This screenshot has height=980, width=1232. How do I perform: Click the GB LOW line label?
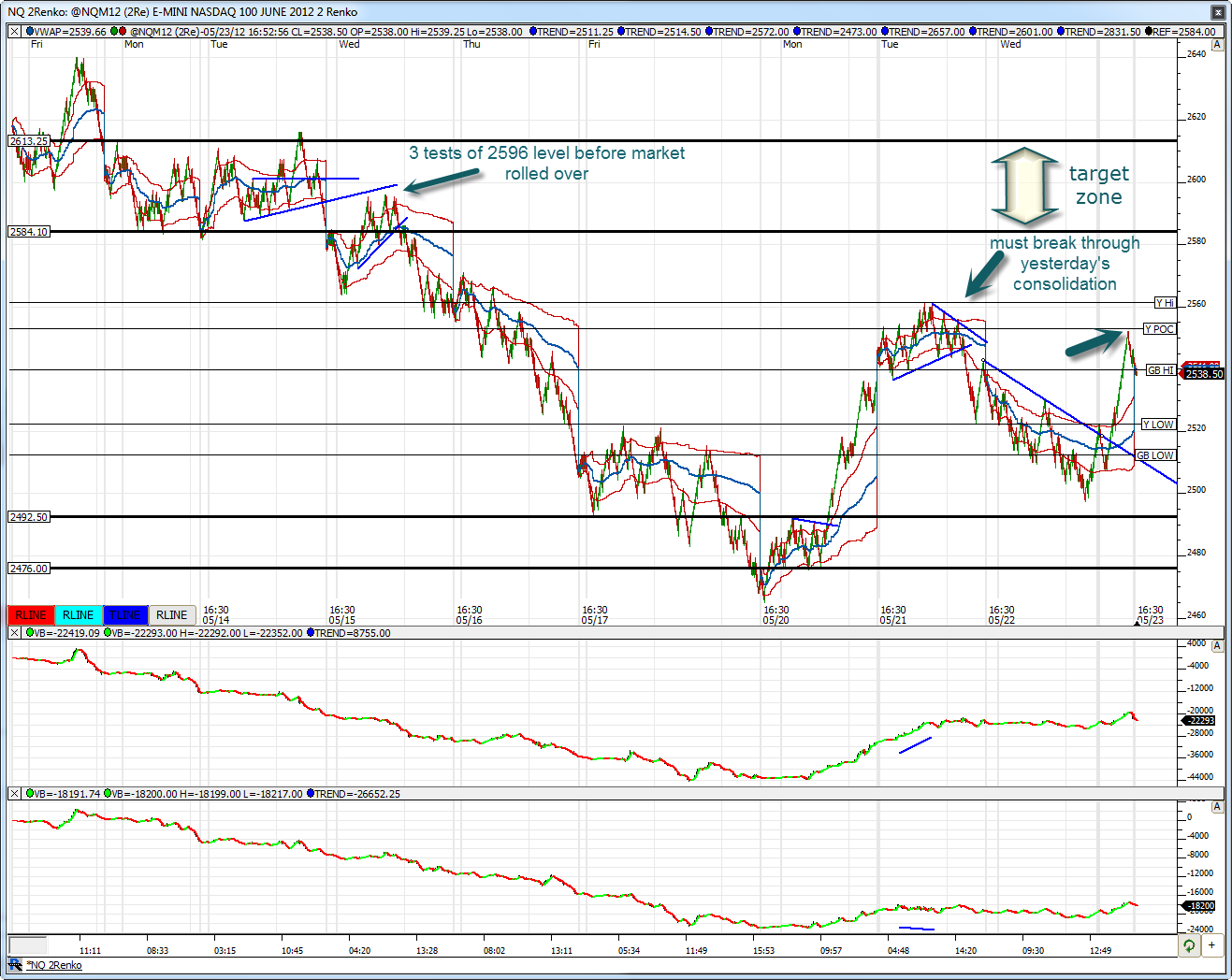1155,455
